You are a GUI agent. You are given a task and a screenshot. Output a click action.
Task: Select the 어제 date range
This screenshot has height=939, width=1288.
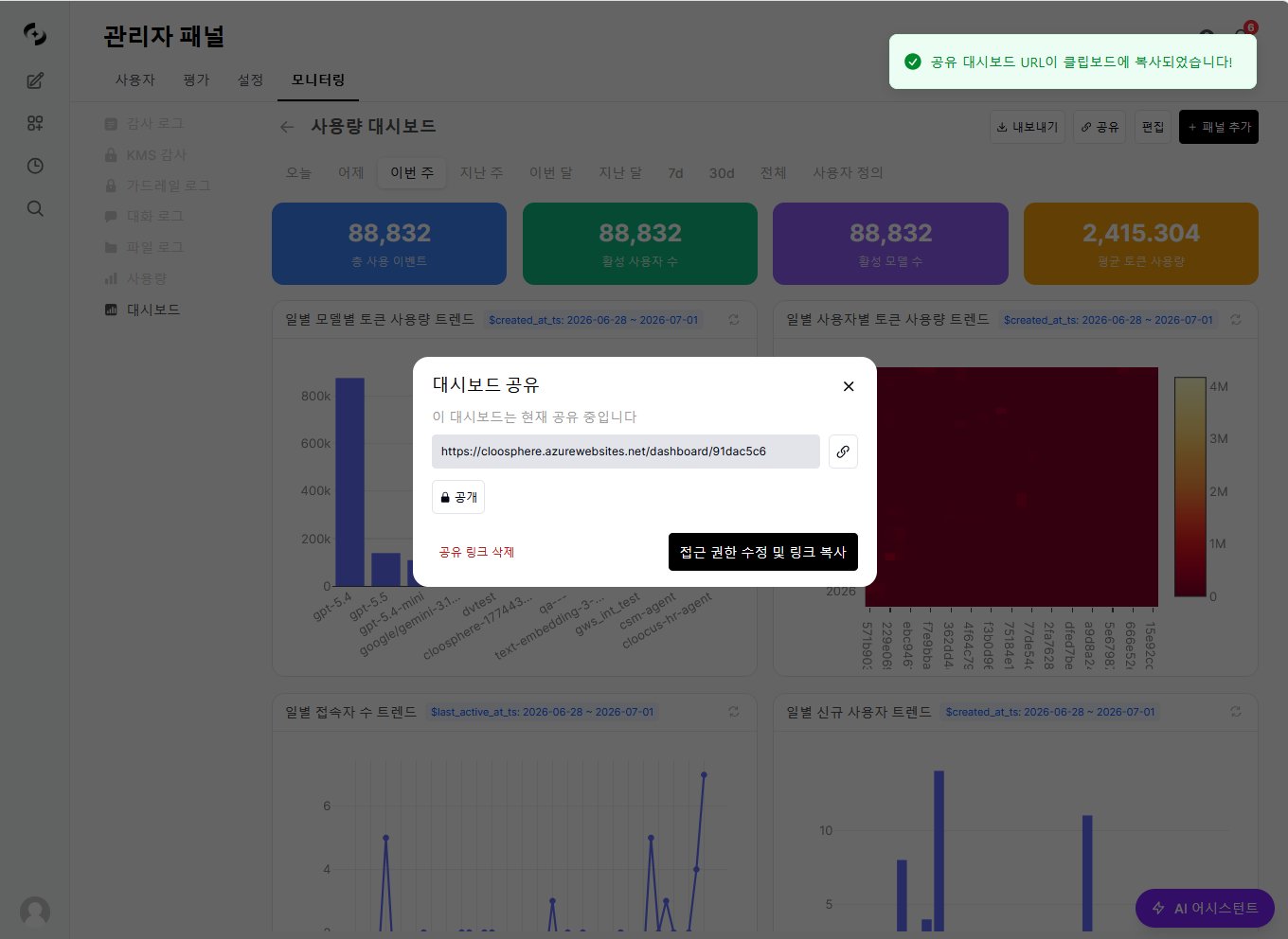351,173
